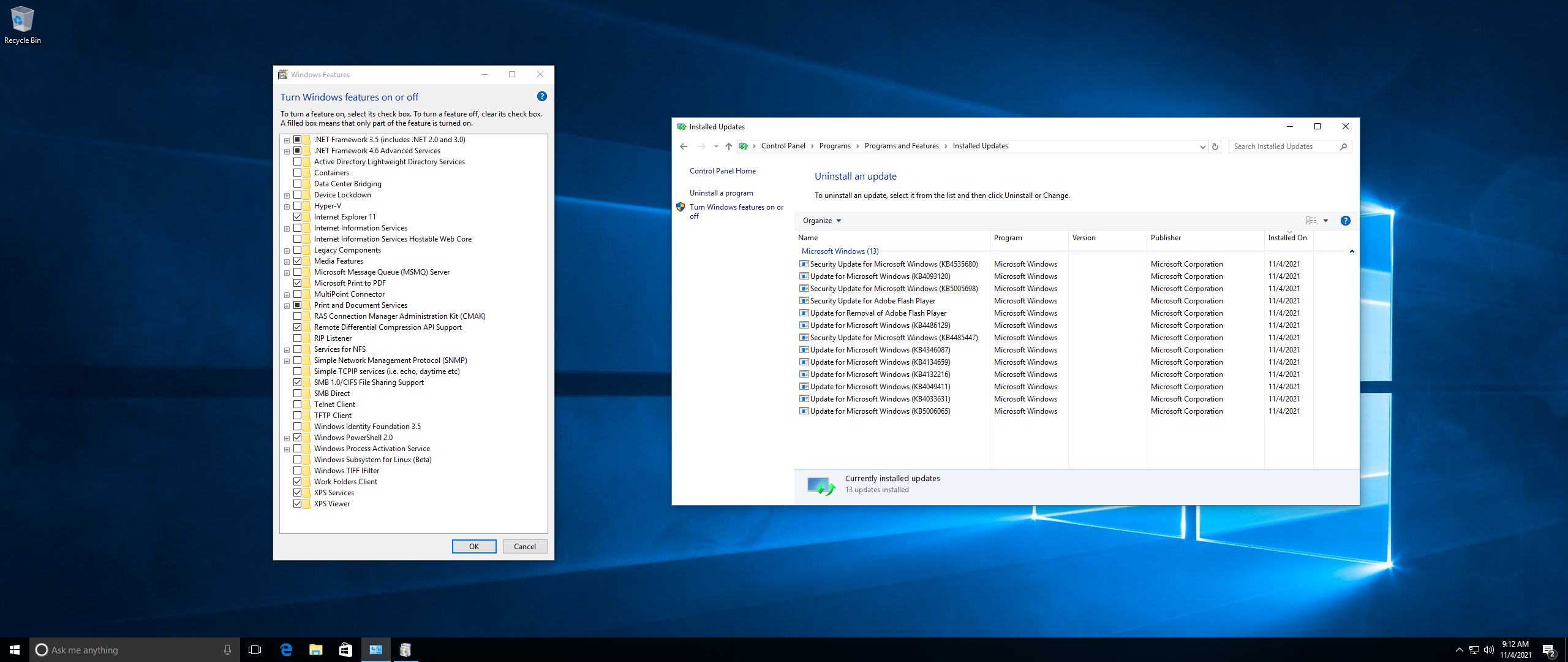Screen dimensions: 1568x662
Task: Open Task View on the taskbar
Action: click(x=255, y=650)
